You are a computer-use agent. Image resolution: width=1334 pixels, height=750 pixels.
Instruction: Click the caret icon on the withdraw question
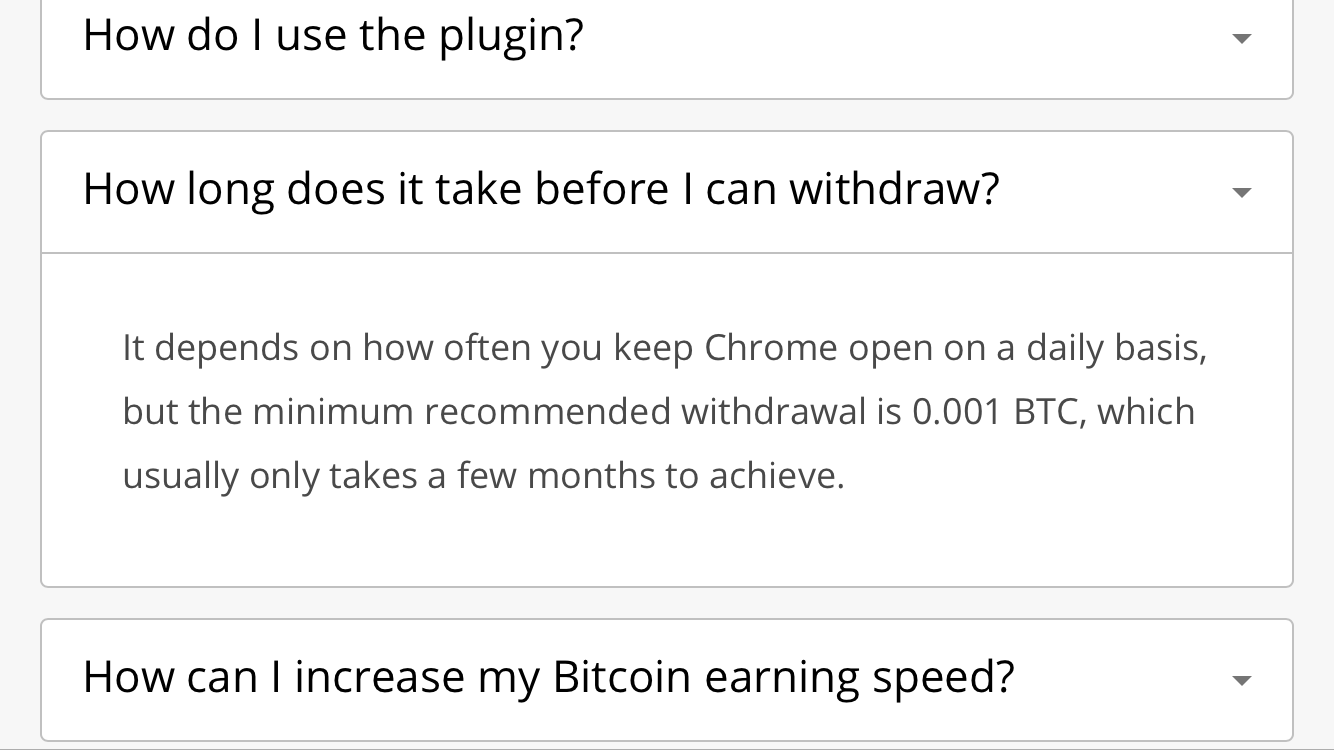click(x=1241, y=192)
